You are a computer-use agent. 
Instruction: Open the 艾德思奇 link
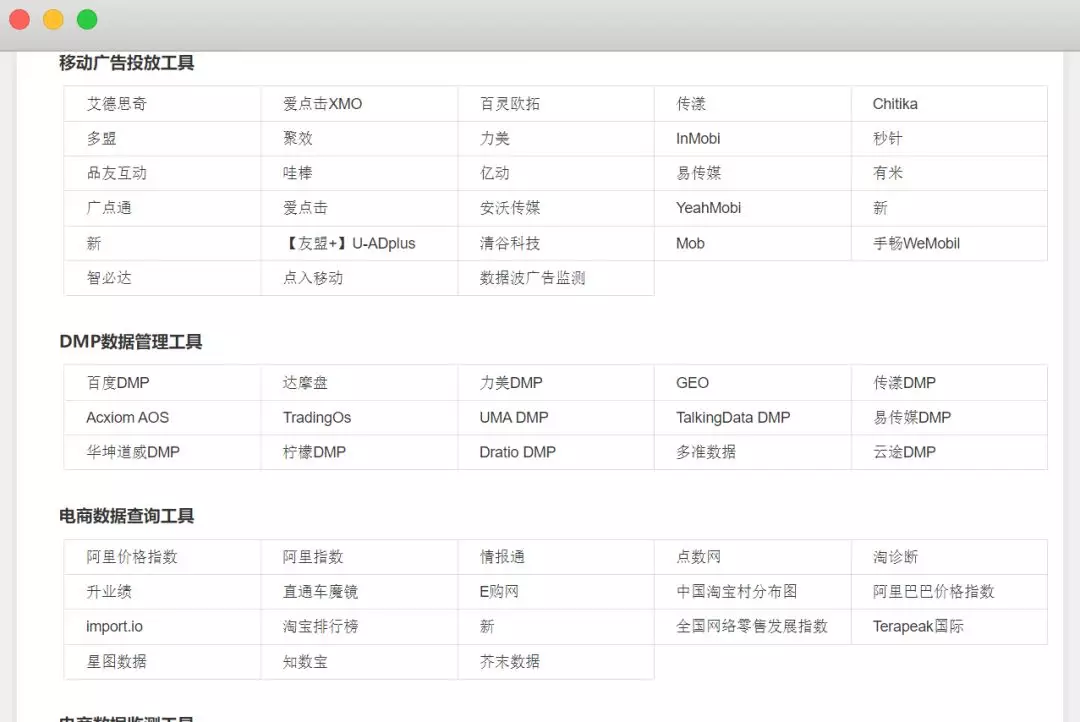(x=116, y=104)
